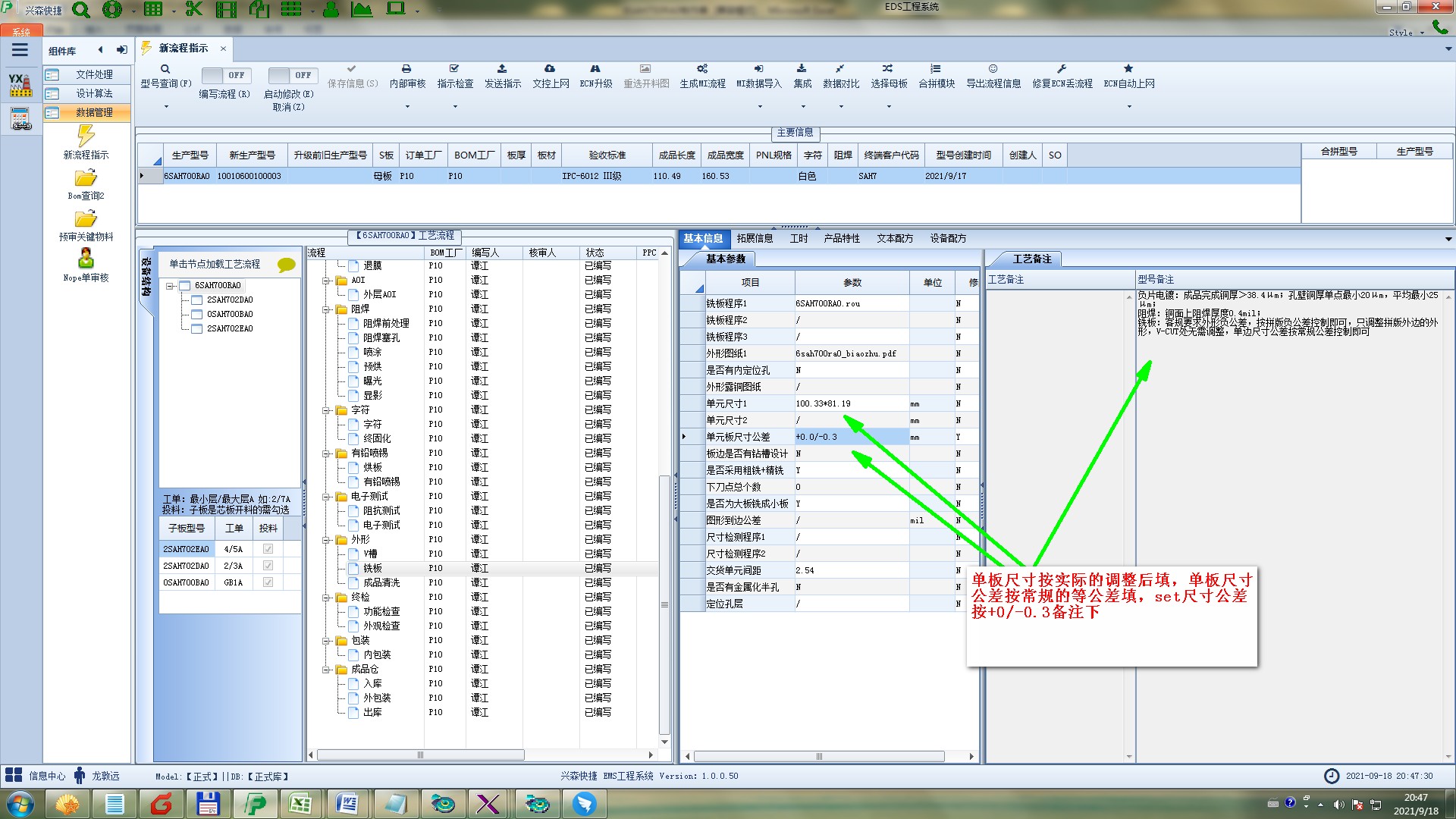
Task: Open the Bom查询2 folder icon
Action: [86, 178]
